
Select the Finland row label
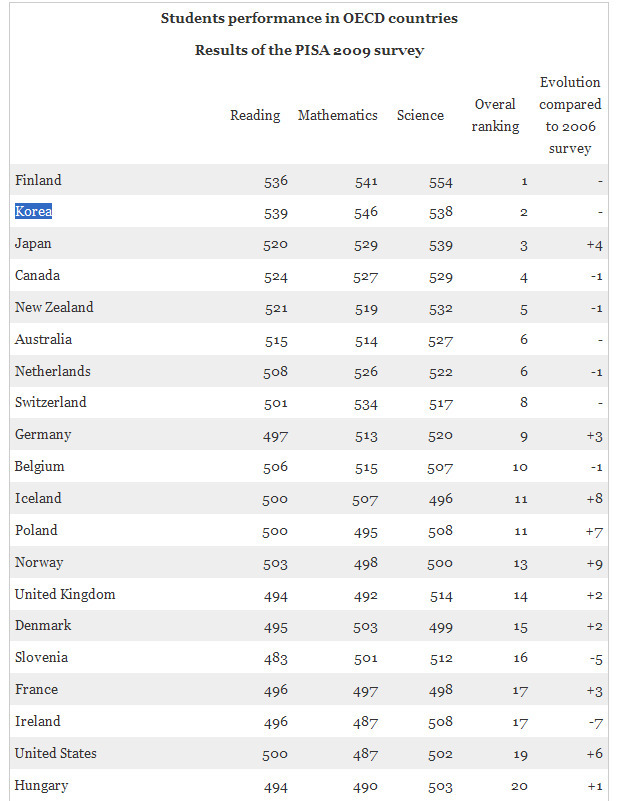(38, 180)
